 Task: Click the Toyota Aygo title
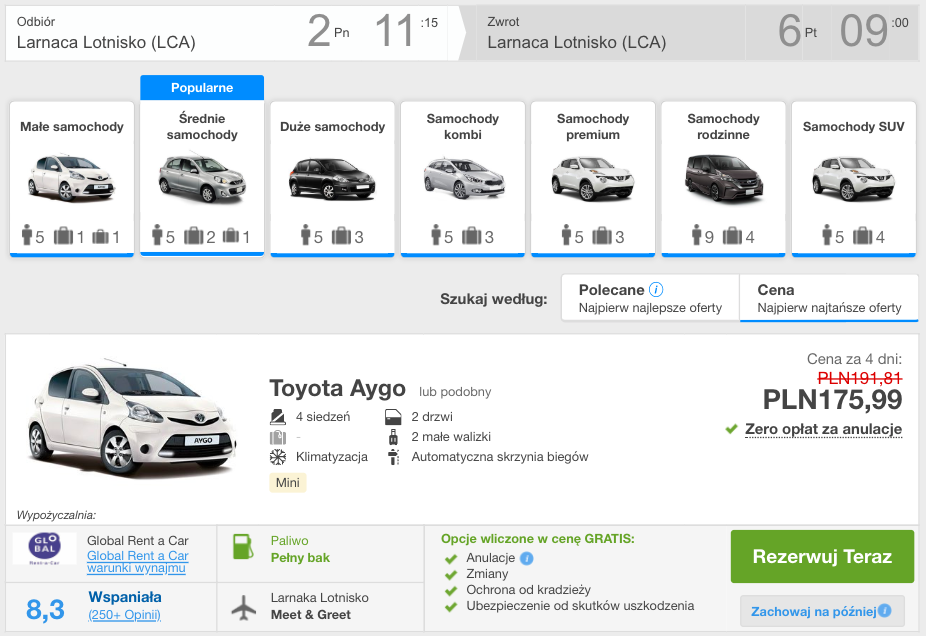(x=337, y=388)
